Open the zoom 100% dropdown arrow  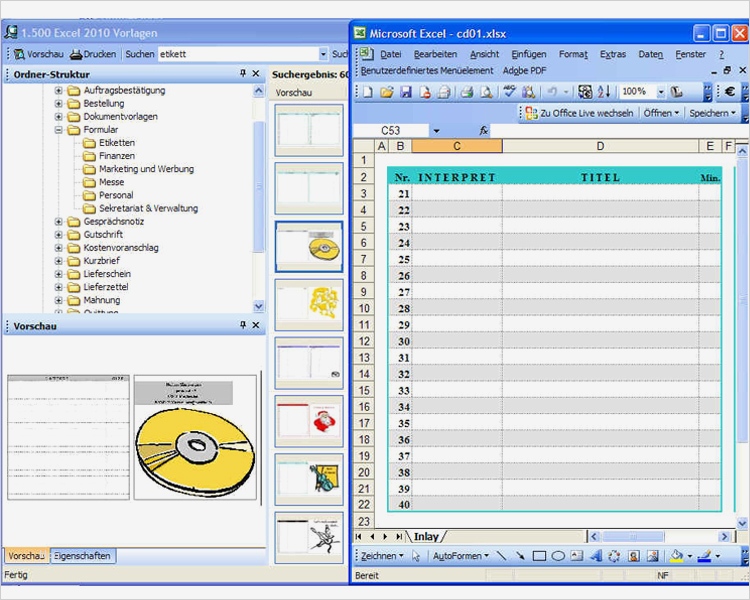[x=661, y=91]
